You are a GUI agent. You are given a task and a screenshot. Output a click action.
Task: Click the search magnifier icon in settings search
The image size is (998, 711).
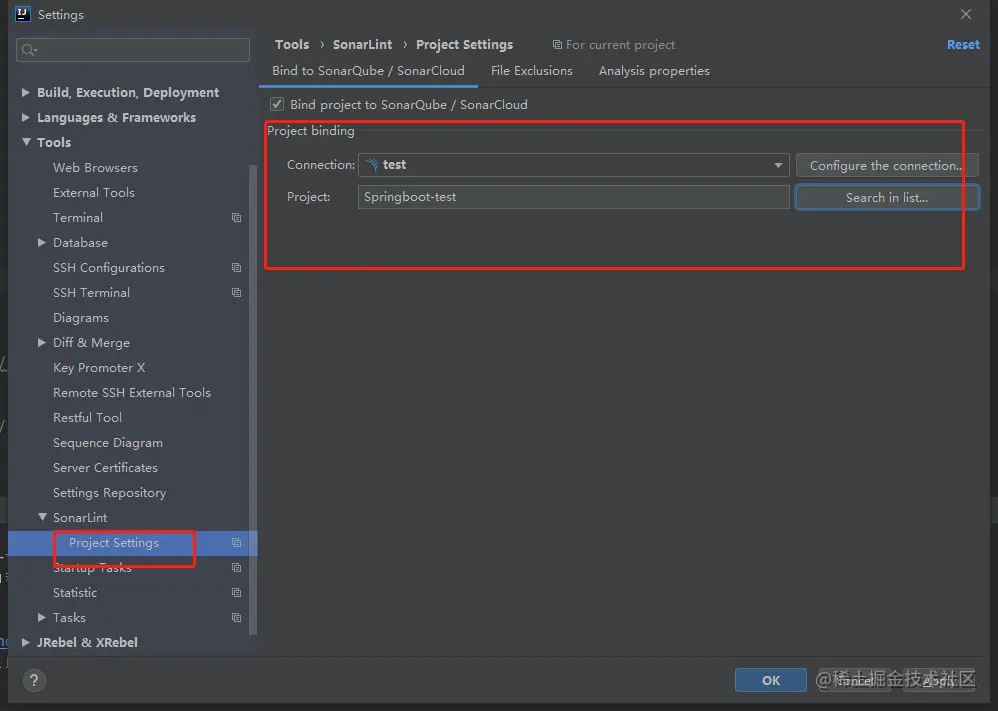click(x=29, y=50)
